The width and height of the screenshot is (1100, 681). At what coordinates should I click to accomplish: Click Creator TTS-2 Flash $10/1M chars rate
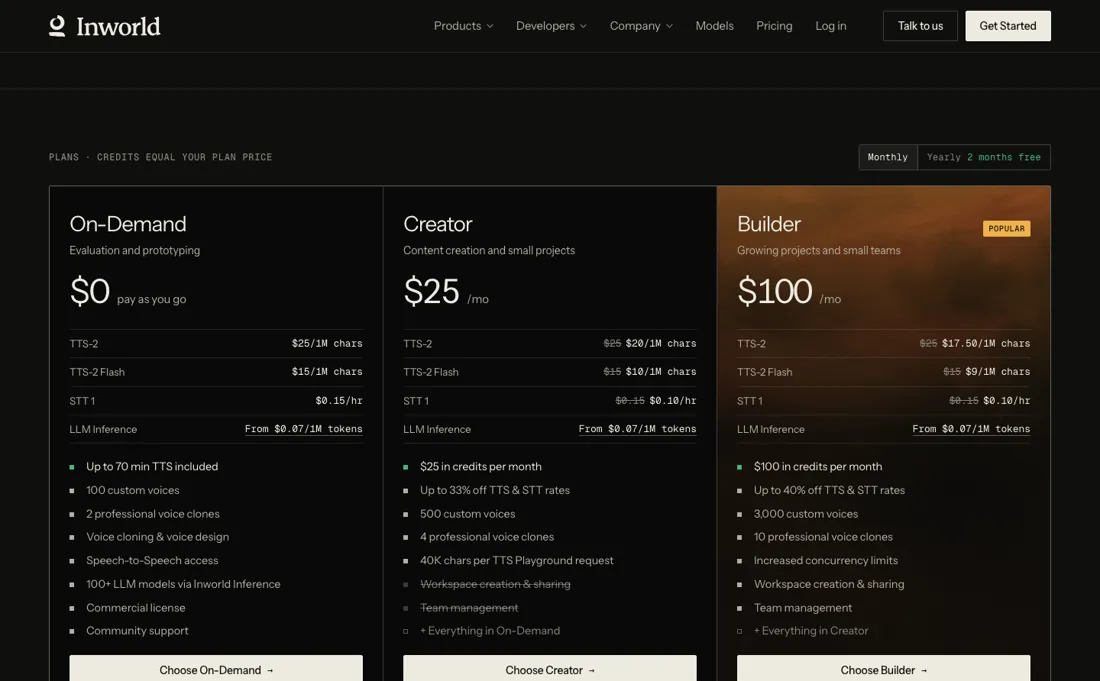pyautogui.click(x=661, y=372)
